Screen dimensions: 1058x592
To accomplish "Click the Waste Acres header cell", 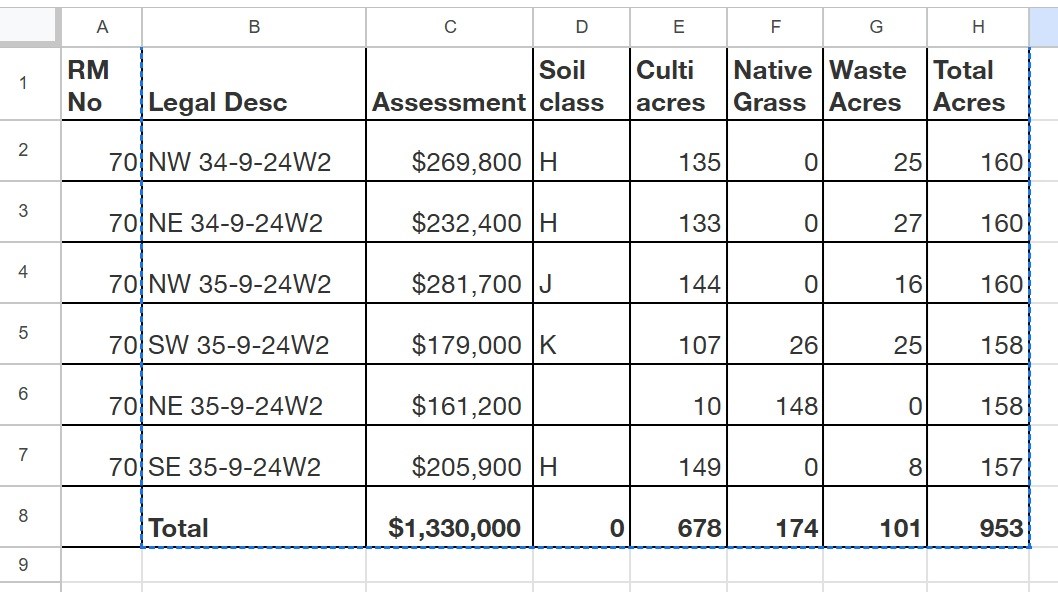I will pos(875,85).
